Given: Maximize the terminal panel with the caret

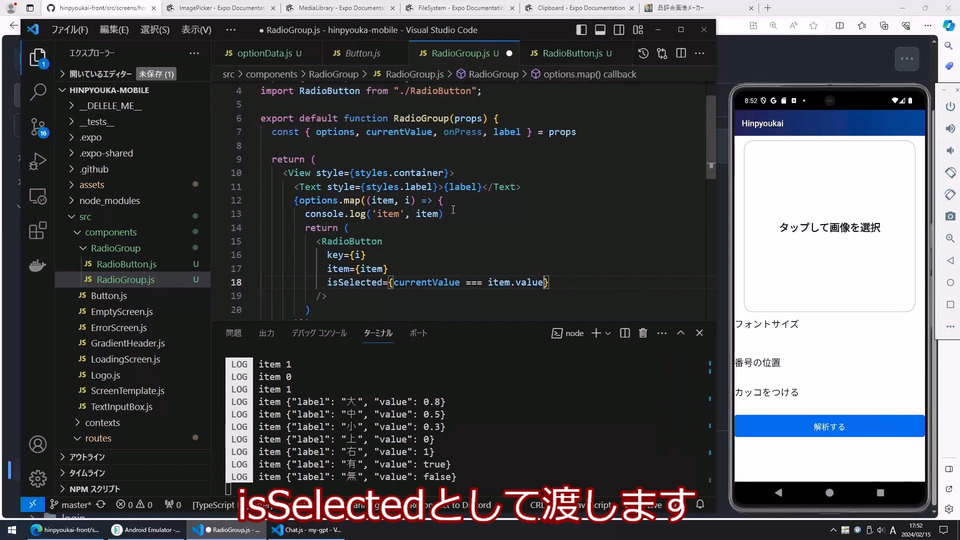Looking at the screenshot, I should click(681, 333).
